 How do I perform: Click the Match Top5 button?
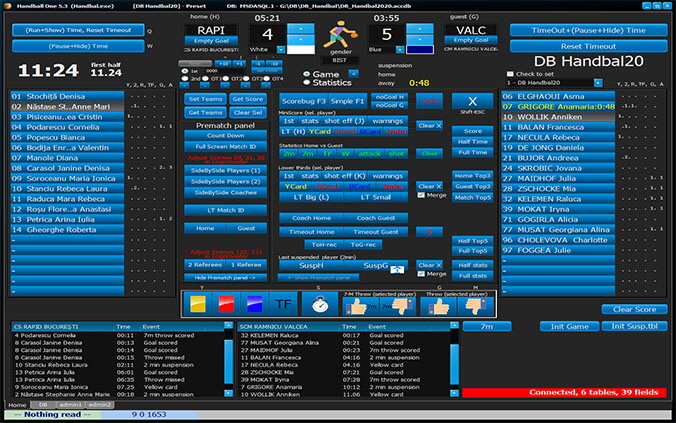473,197
